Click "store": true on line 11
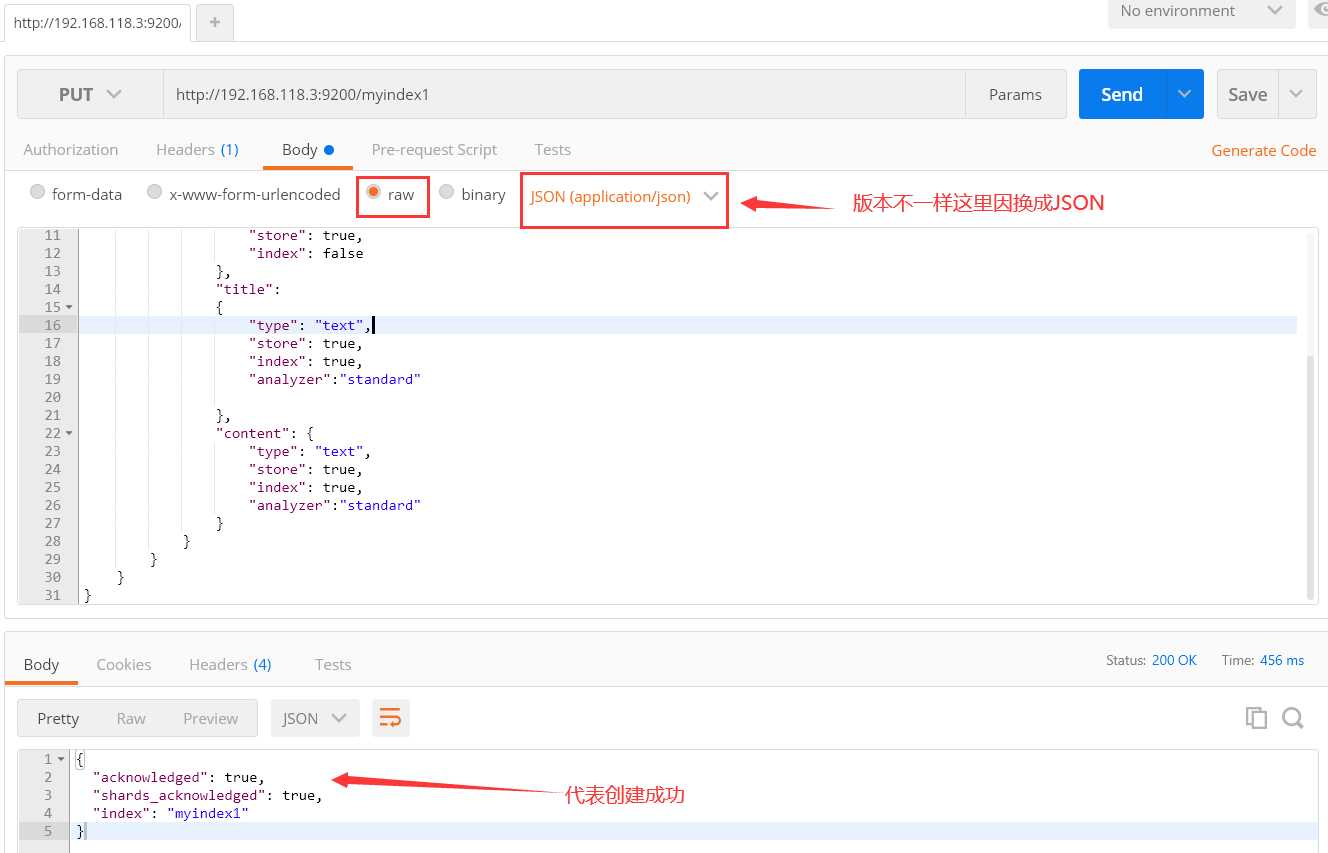This screenshot has width=1328, height=853. pos(306,235)
